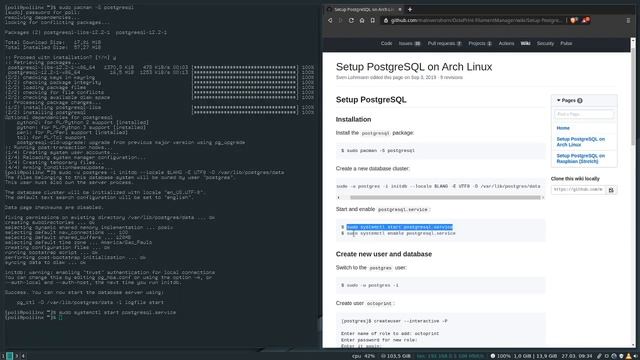The image size is (640, 360).
Task: Bookmark this page via bookmark icon
Action: (372, 20)
